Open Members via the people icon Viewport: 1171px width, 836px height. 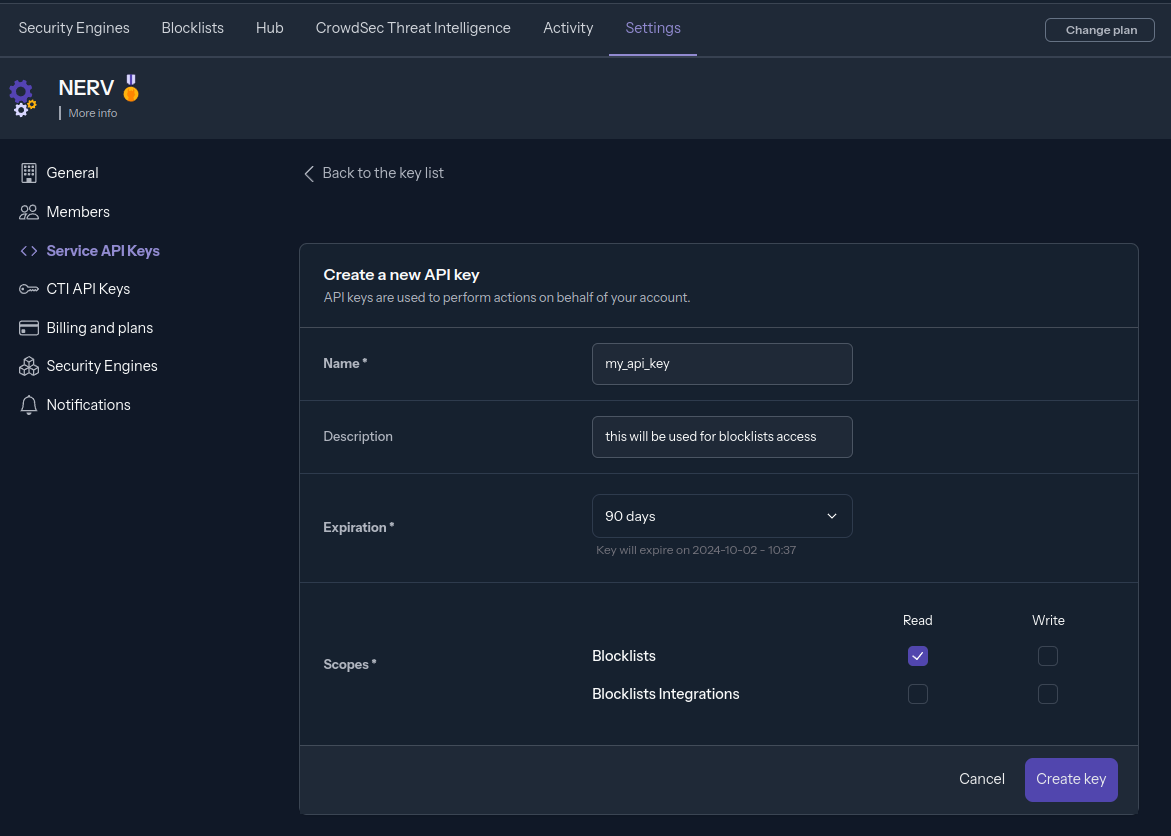pos(28,211)
